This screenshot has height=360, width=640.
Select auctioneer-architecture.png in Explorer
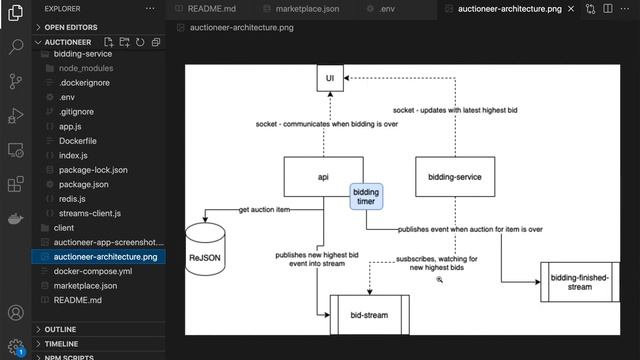[x=98, y=257]
